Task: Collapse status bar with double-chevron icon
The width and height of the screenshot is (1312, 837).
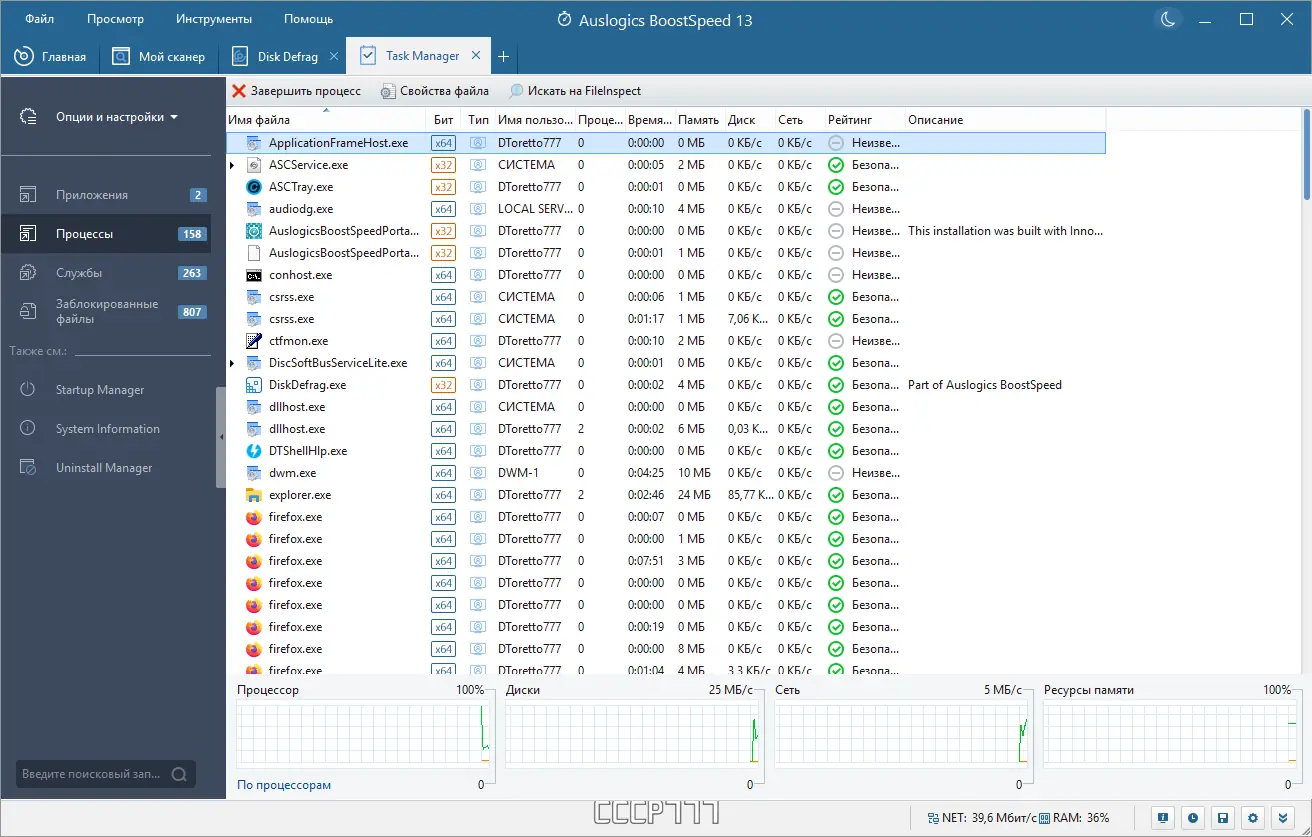Action: coord(1282,817)
